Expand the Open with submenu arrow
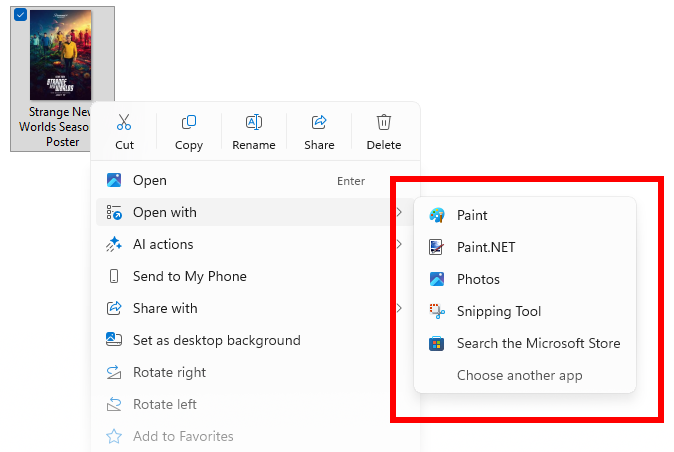 click(398, 212)
